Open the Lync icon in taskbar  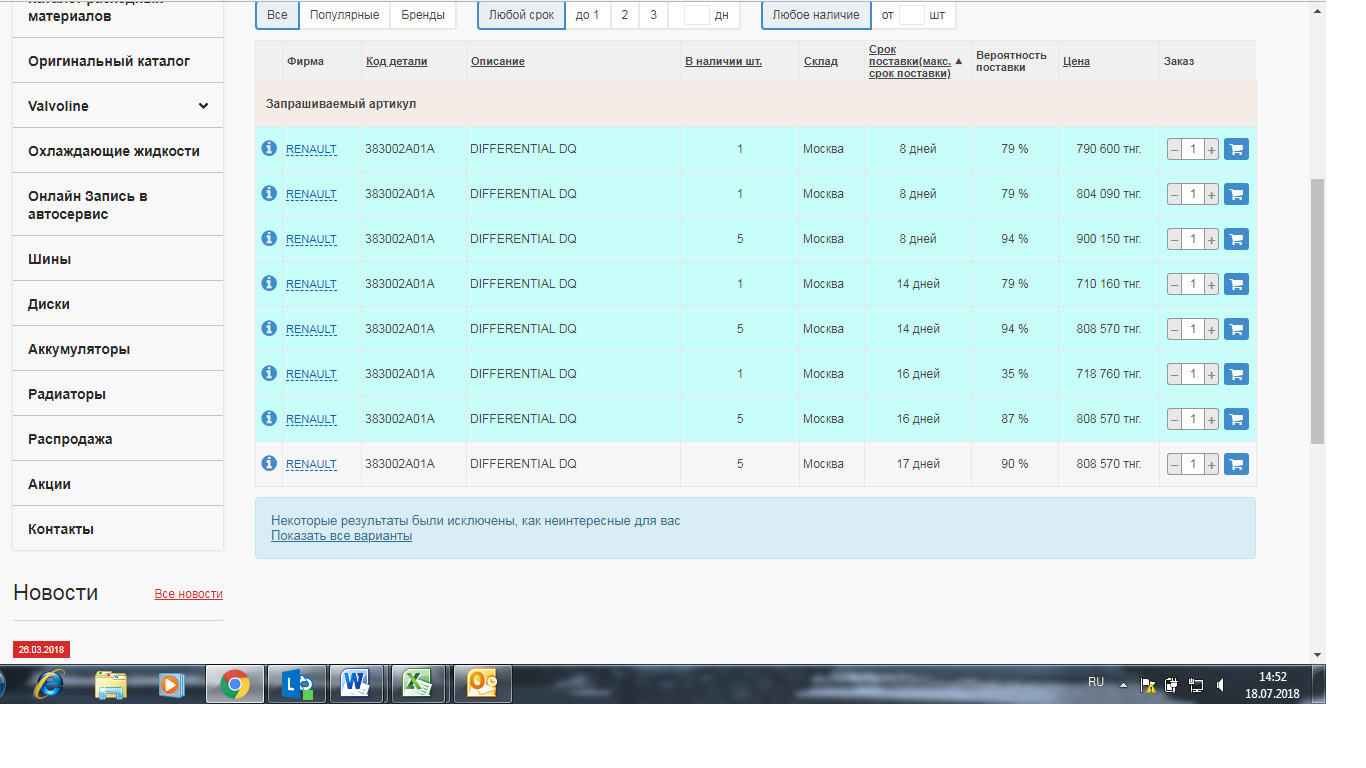coord(297,684)
